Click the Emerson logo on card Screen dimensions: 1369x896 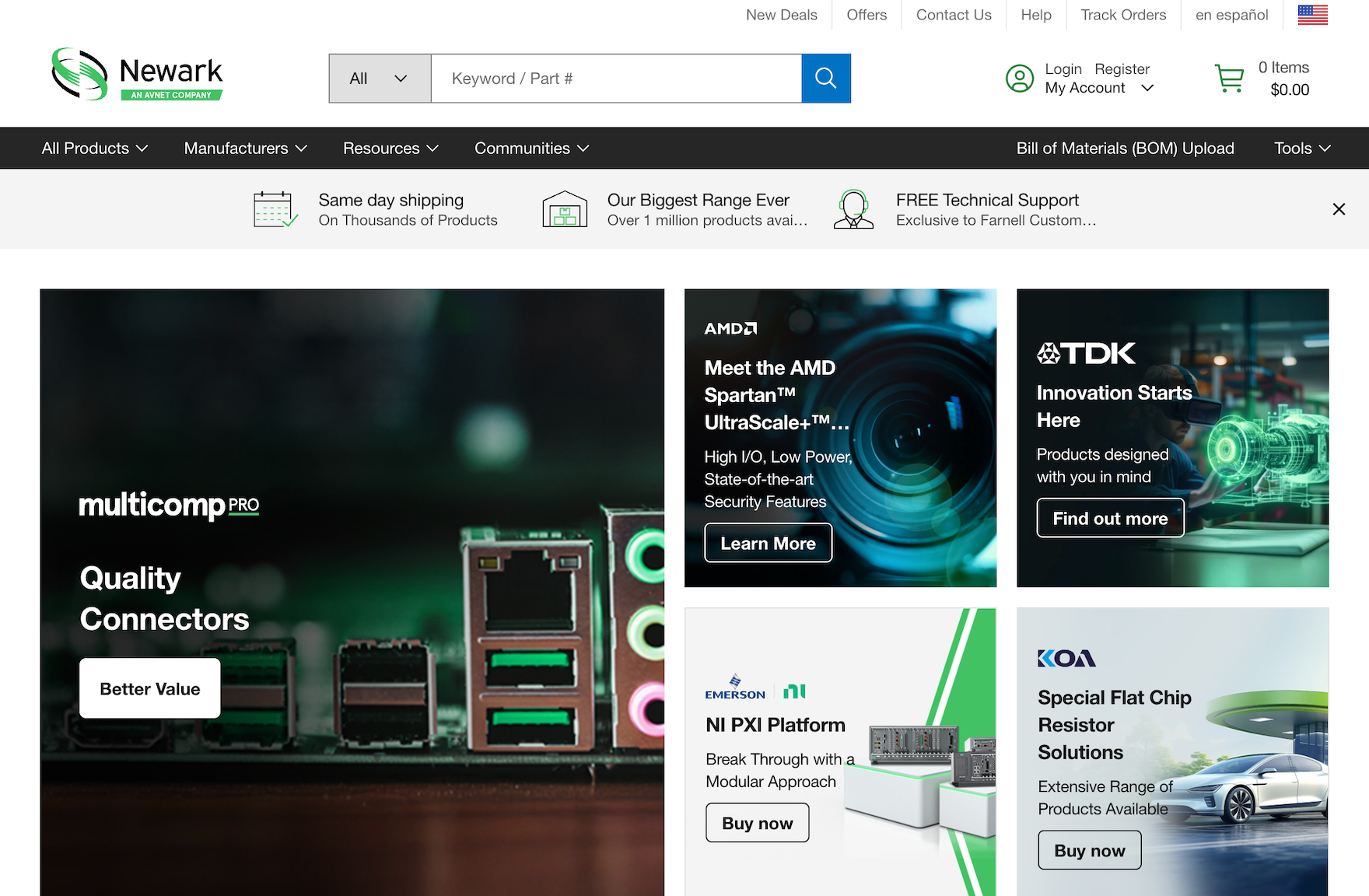click(735, 688)
